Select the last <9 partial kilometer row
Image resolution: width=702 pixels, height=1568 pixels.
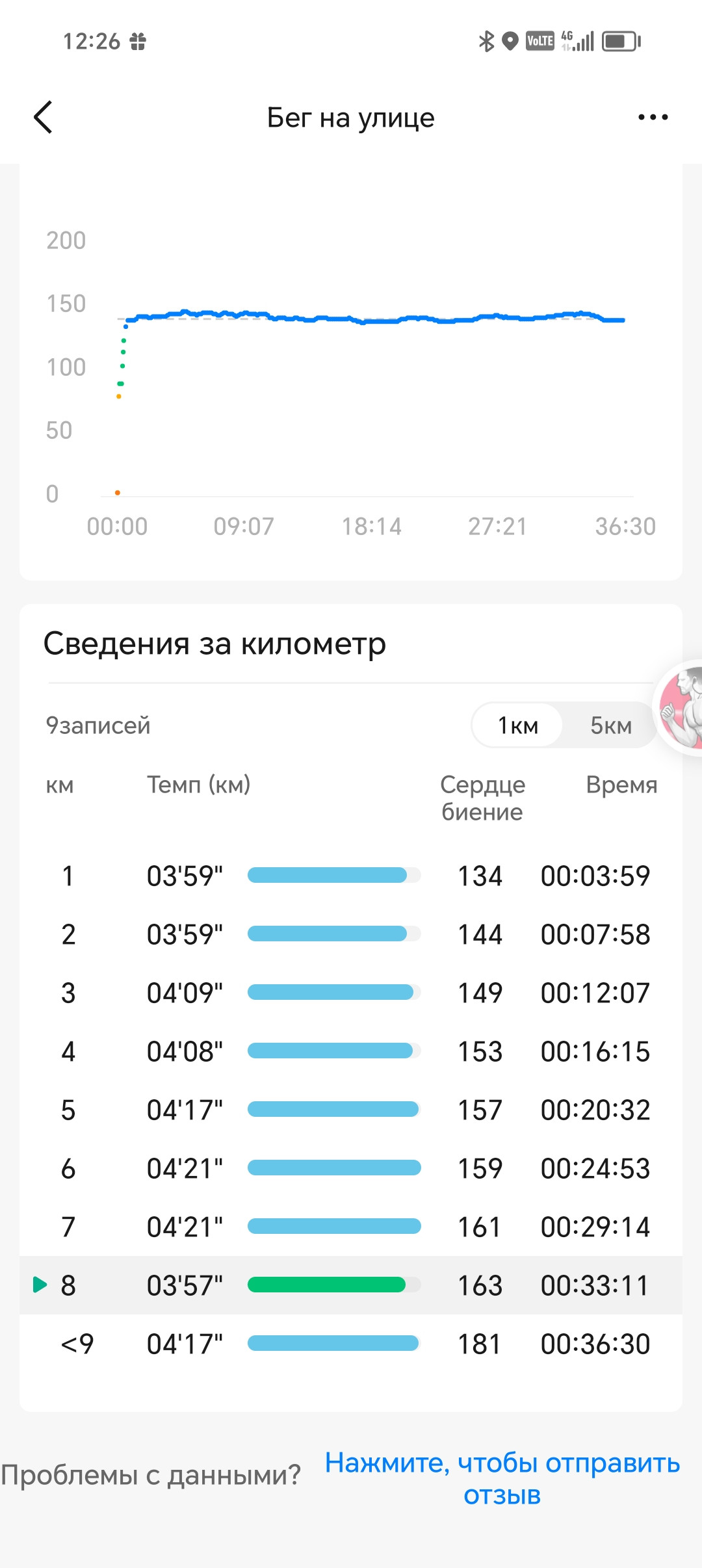351,1344
